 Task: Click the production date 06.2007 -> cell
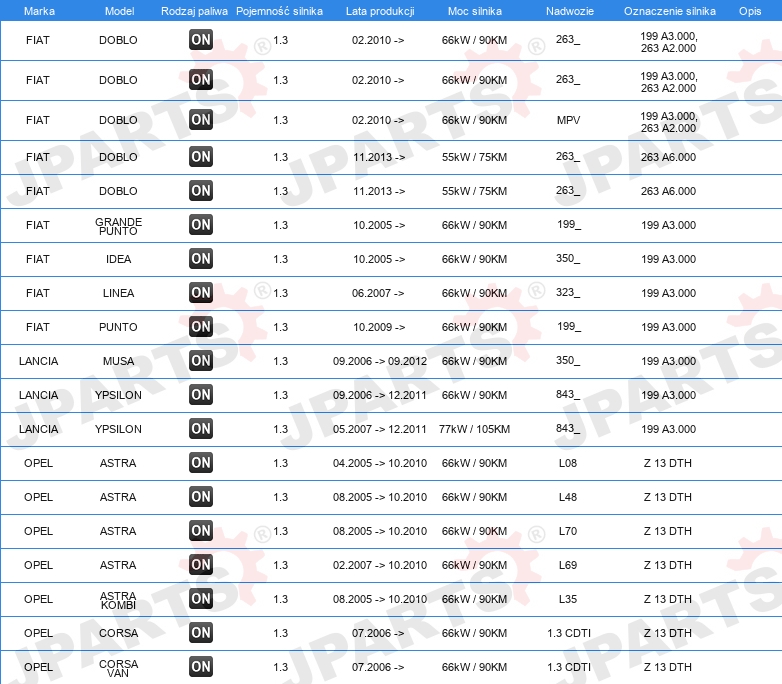coord(378,293)
